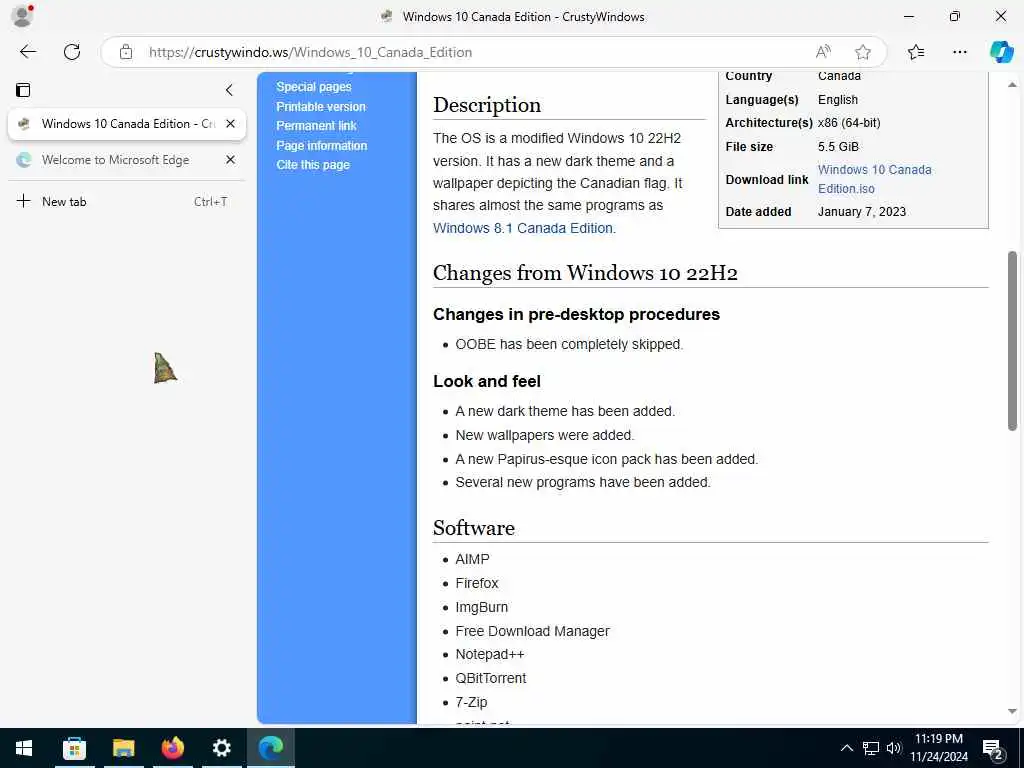Open the notification center icon
This screenshot has height=768, width=1024.
pyautogui.click(x=993, y=749)
